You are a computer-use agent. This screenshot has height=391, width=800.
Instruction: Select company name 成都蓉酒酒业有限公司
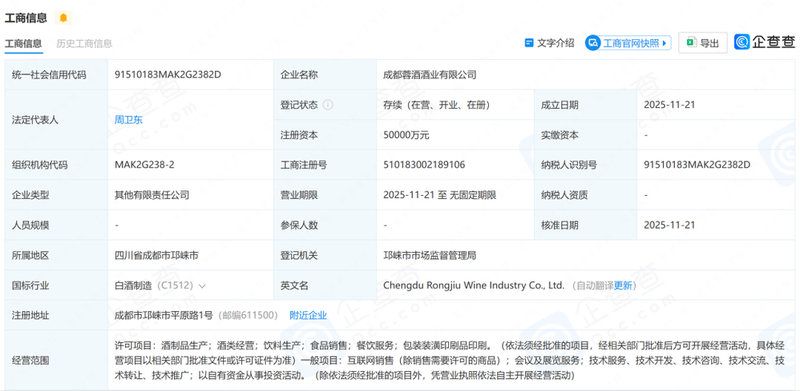tap(430, 75)
